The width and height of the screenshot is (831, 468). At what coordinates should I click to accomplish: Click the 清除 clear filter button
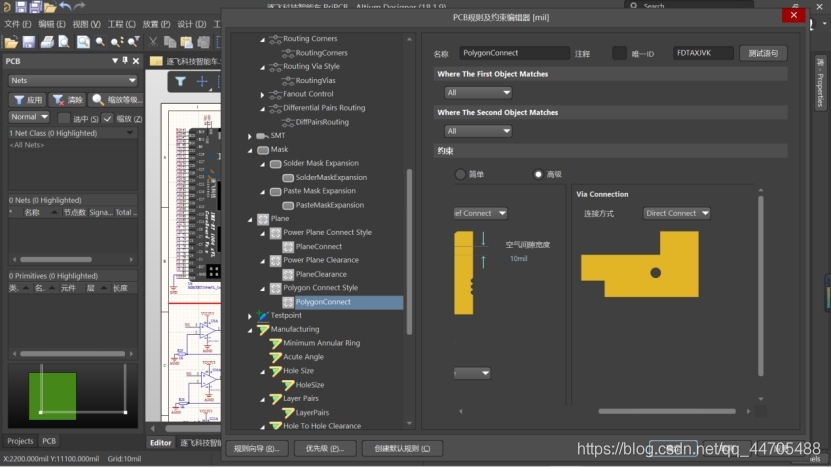pyautogui.click(x=67, y=100)
